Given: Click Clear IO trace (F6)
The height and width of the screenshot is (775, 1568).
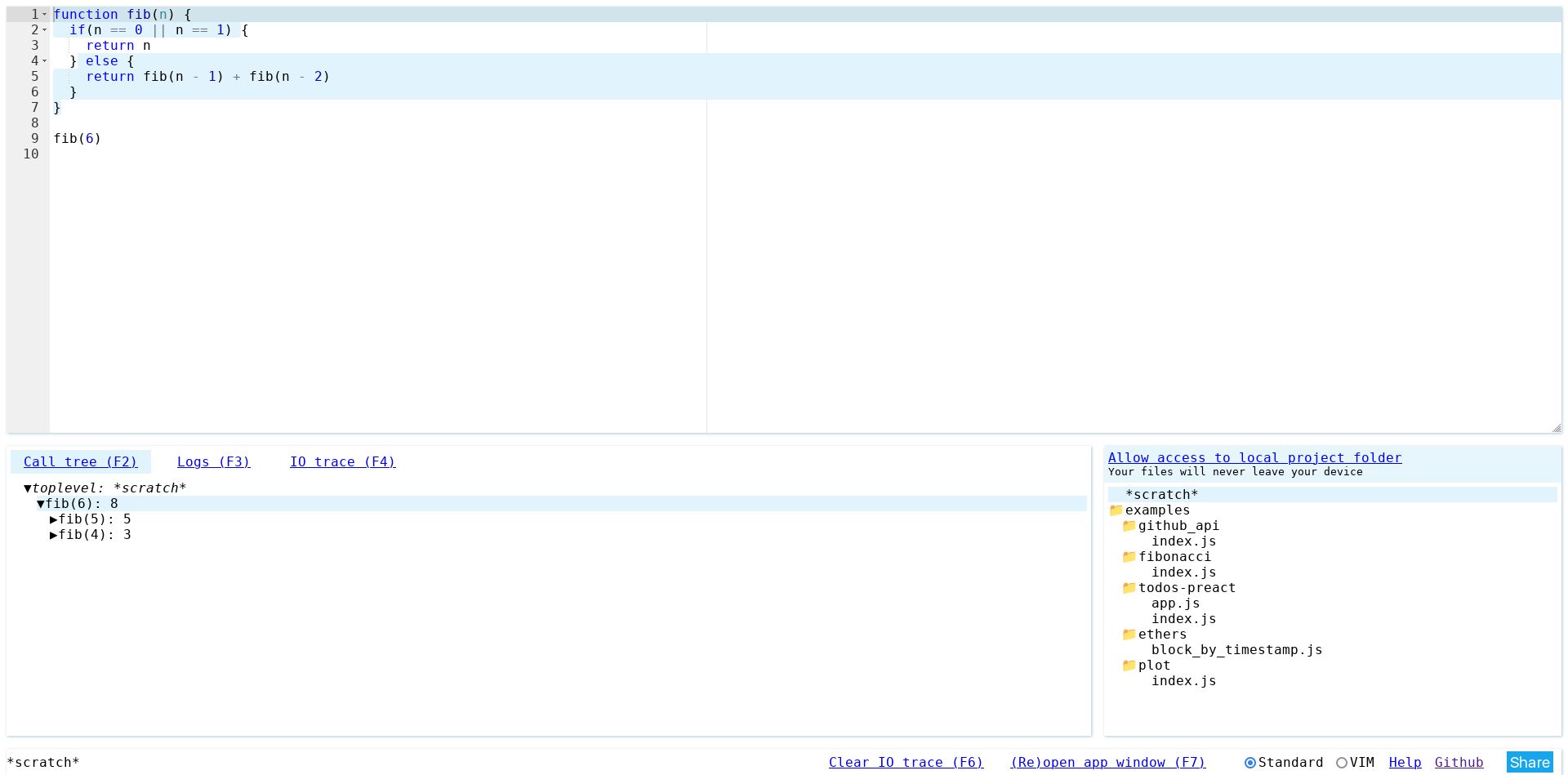Looking at the screenshot, I should tap(906, 763).
